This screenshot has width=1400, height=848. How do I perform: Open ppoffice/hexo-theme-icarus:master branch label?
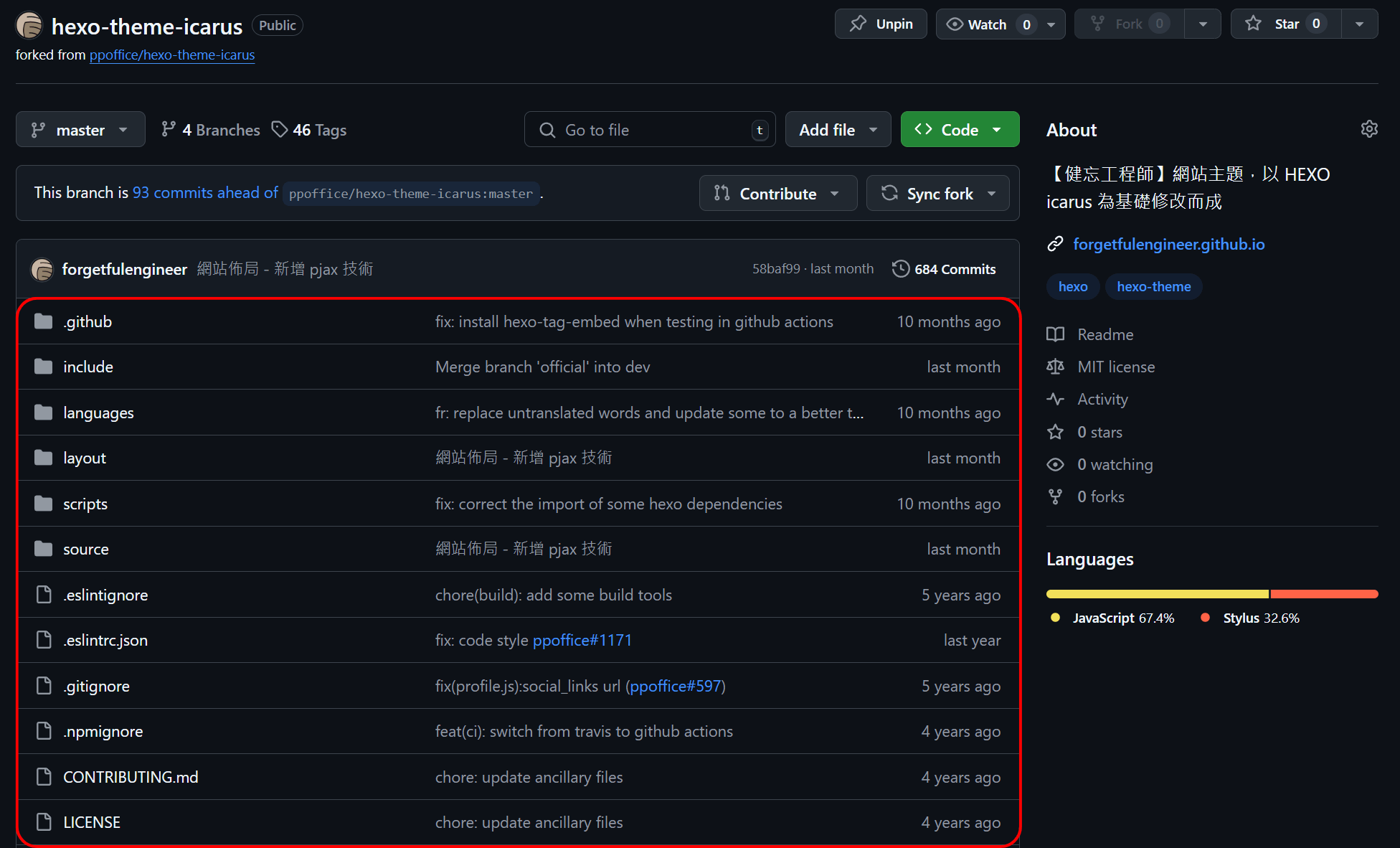[x=411, y=194]
